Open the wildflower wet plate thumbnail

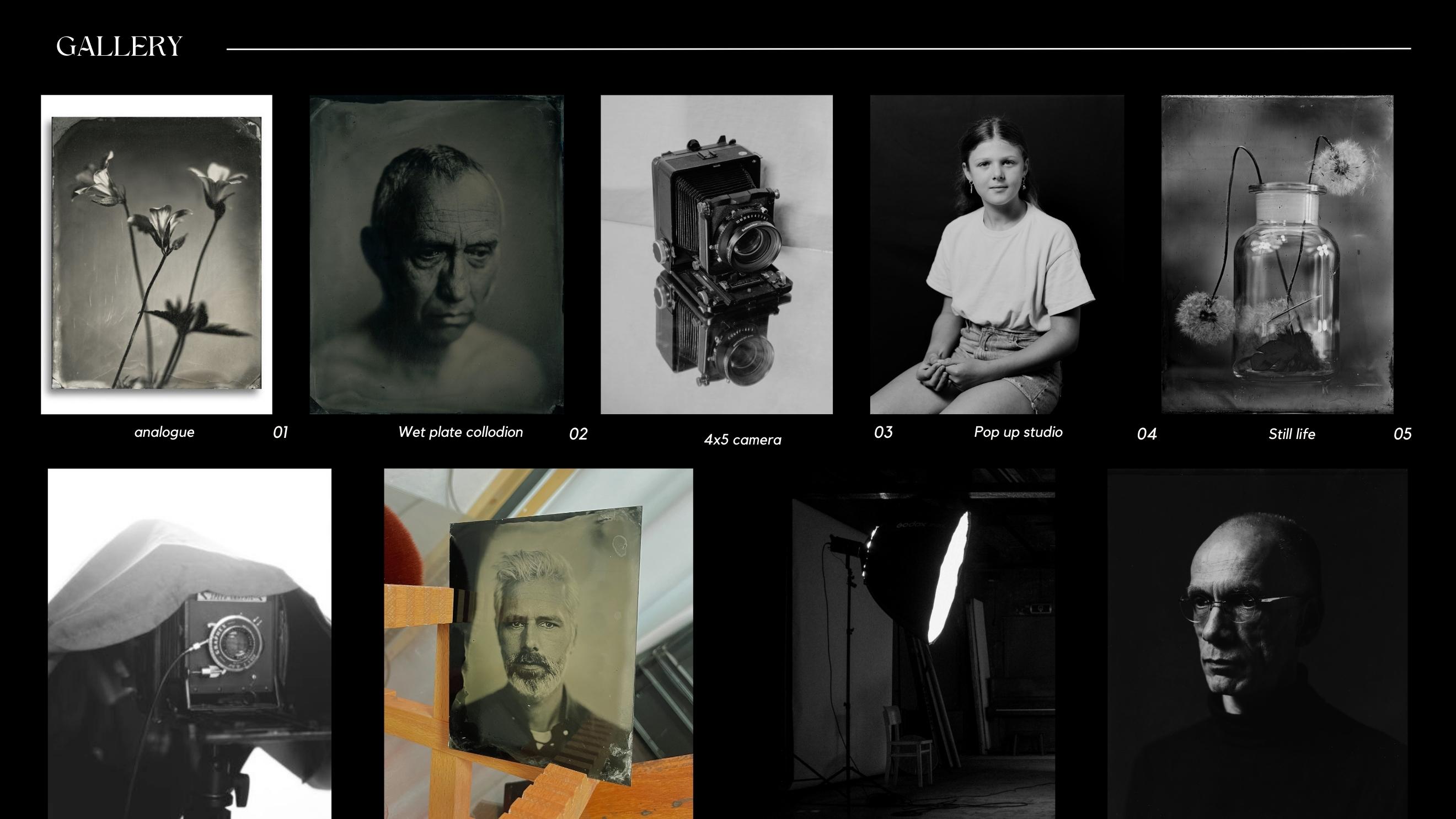(x=156, y=254)
